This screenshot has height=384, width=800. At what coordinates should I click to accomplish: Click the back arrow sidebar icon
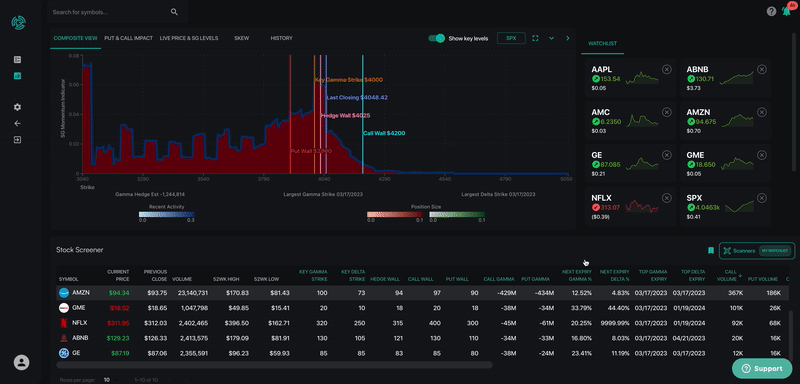18,123
